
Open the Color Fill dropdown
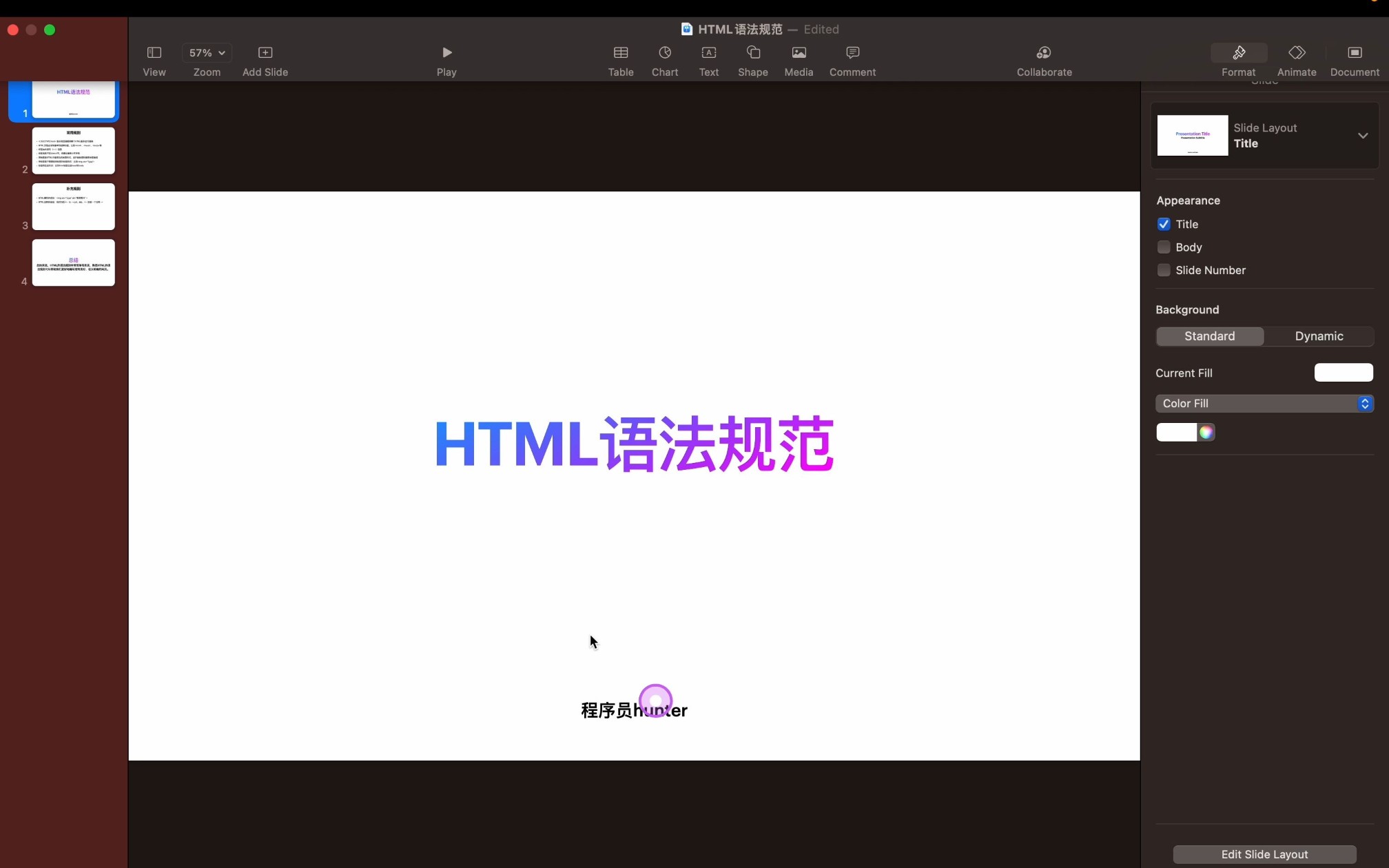click(x=1264, y=404)
